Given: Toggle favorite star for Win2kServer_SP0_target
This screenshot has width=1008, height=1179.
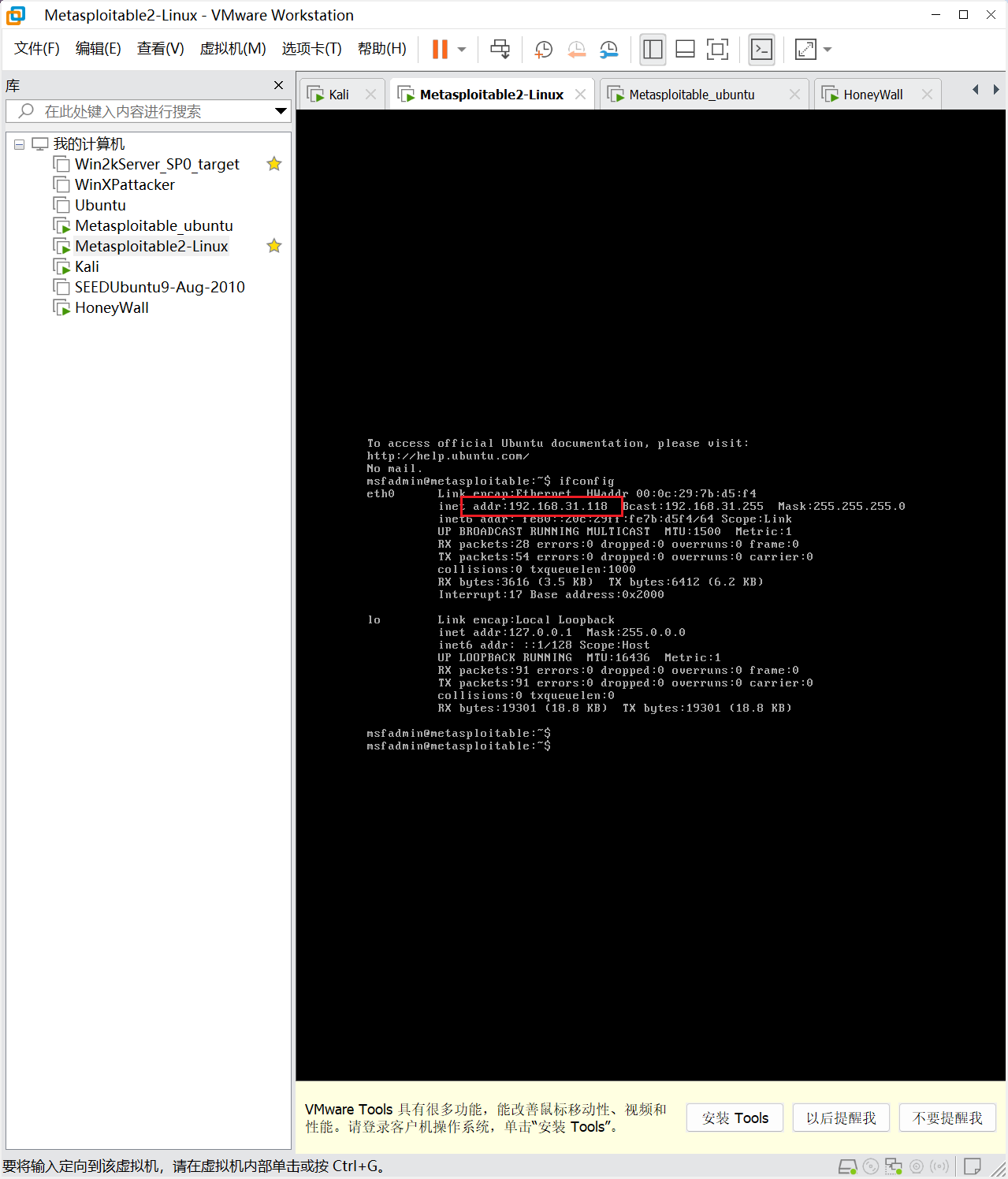Looking at the screenshot, I should click(x=274, y=164).
